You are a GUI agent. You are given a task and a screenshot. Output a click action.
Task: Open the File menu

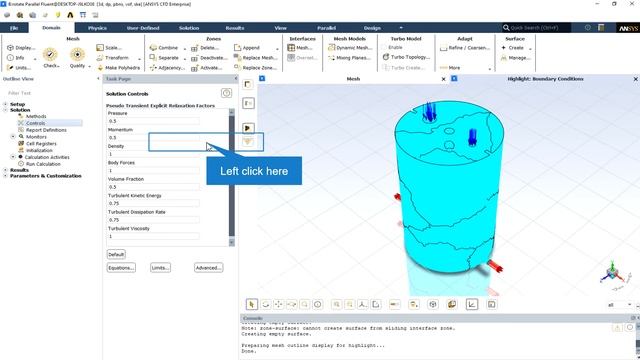[14, 28]
